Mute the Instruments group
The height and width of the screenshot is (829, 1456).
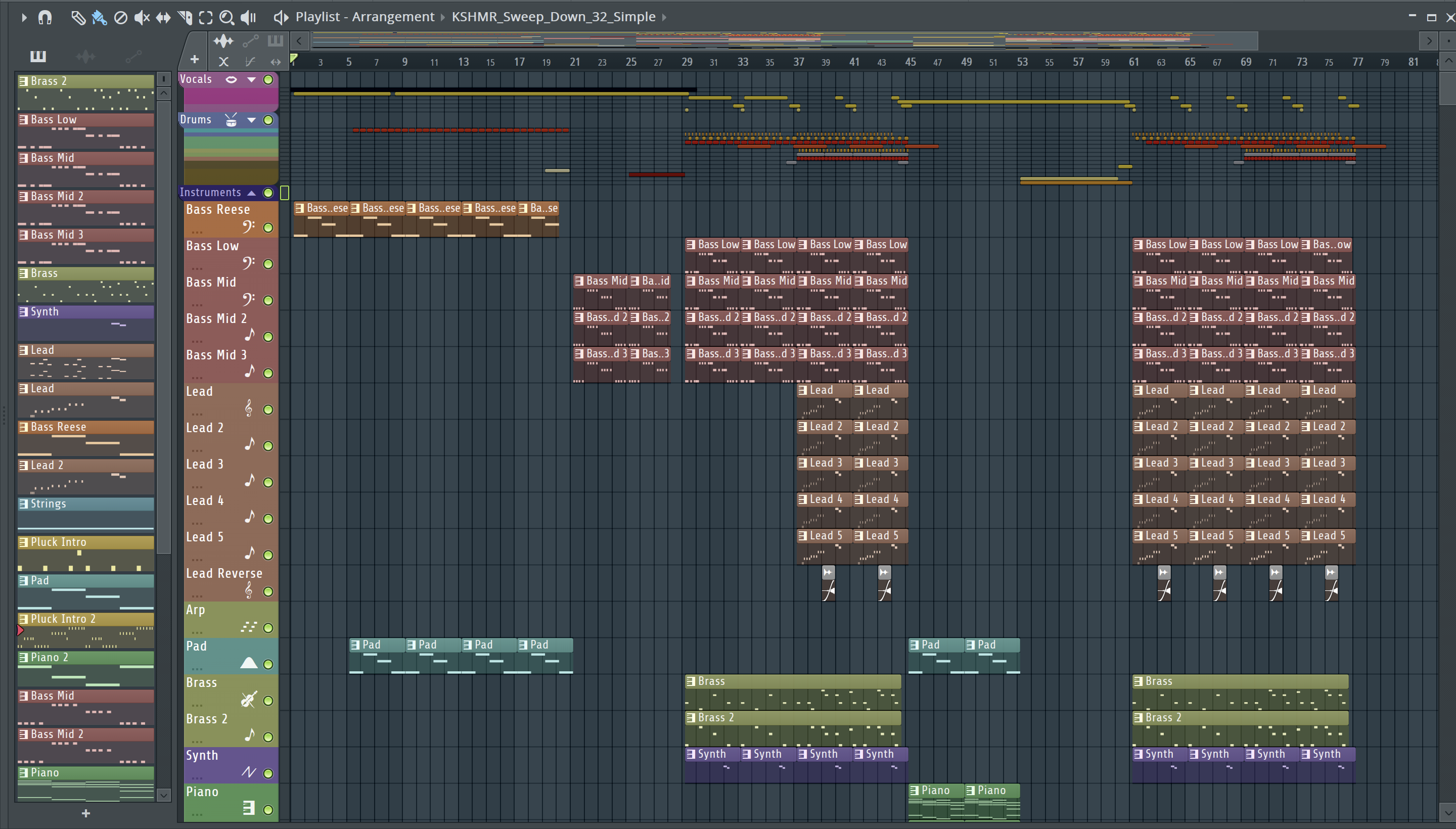tap(268, 193)
